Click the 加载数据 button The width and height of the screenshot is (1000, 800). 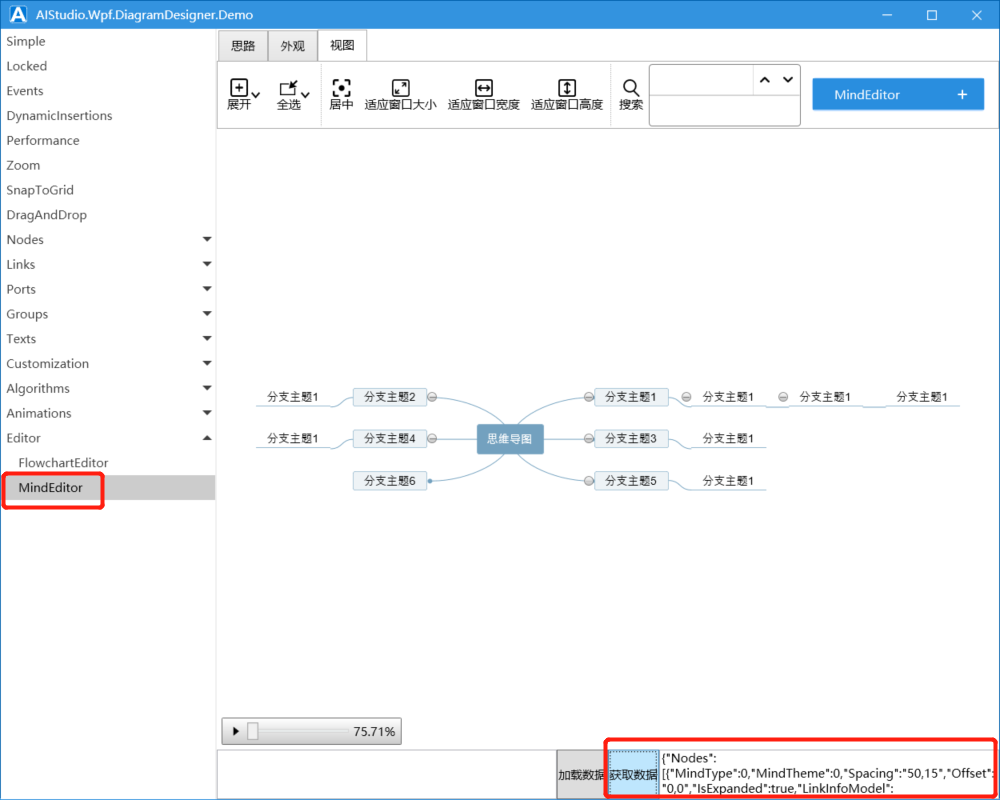point(581,774)
